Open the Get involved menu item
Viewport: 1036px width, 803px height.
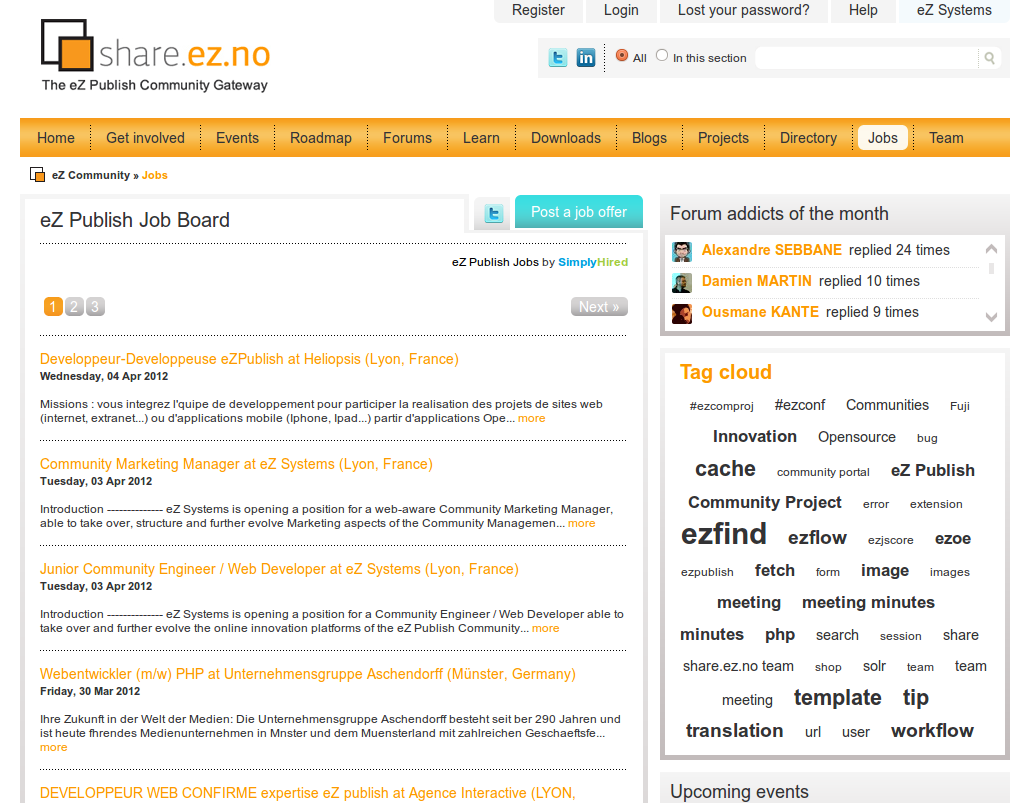[145, 138]
